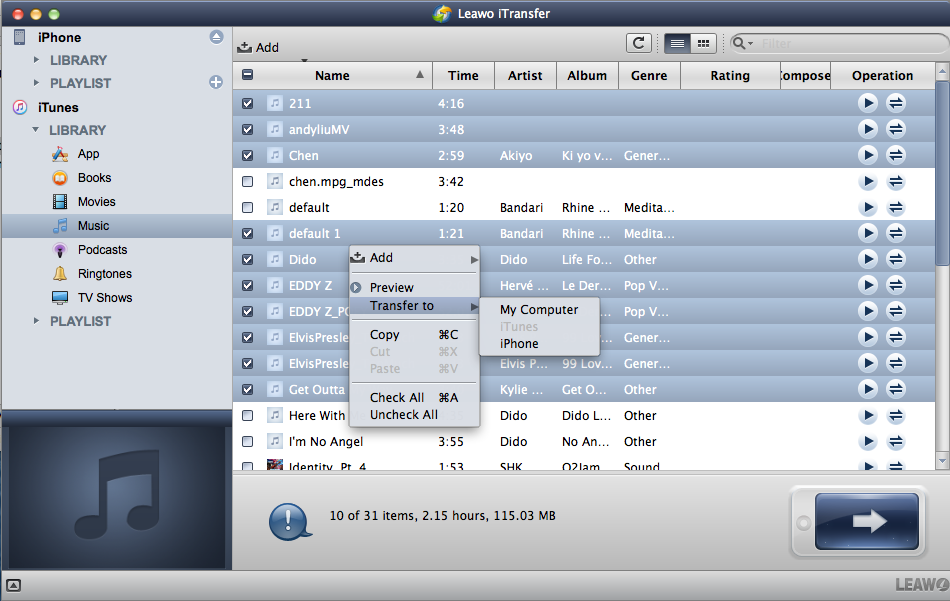Select Uncheck All in the context menu
This screenshot has width=950, height=601.
[403, 415]
